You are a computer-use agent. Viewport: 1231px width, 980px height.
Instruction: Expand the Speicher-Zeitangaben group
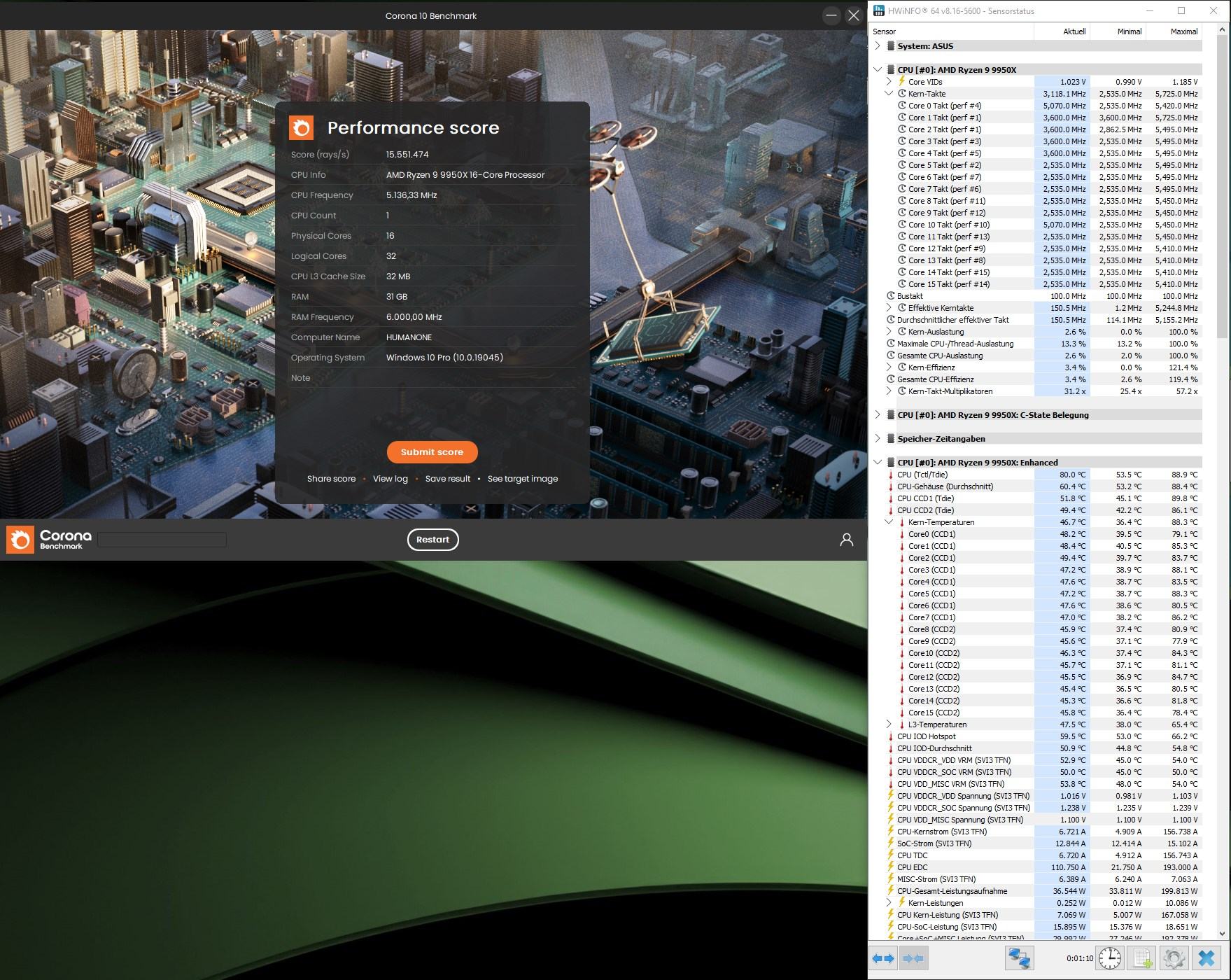click(x=878, y=439)
